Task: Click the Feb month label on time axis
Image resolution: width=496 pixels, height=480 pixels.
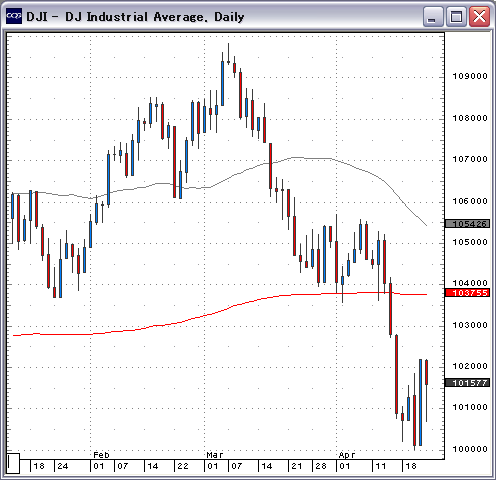Action: 101,455
